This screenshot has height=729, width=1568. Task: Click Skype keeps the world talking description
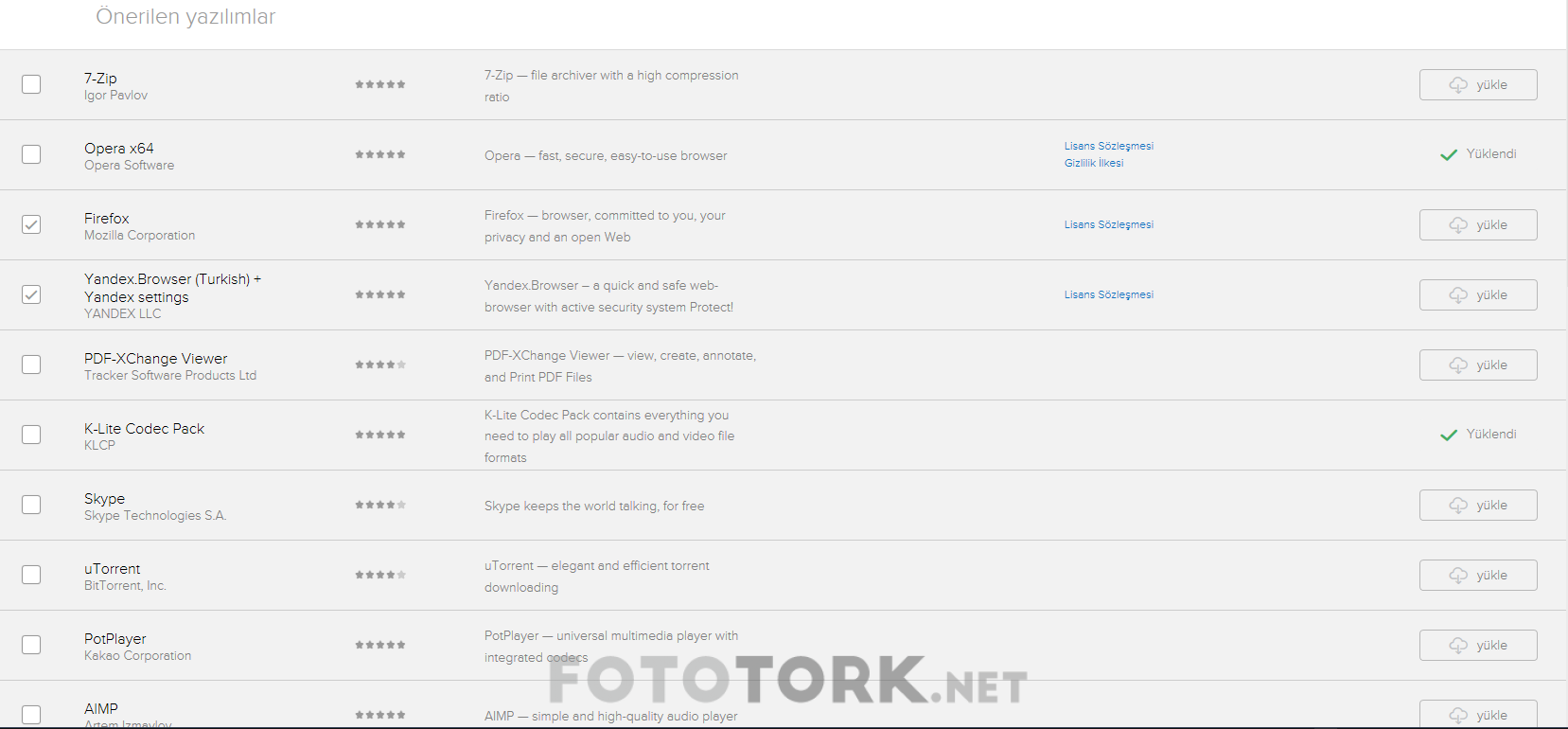point(594,507)
